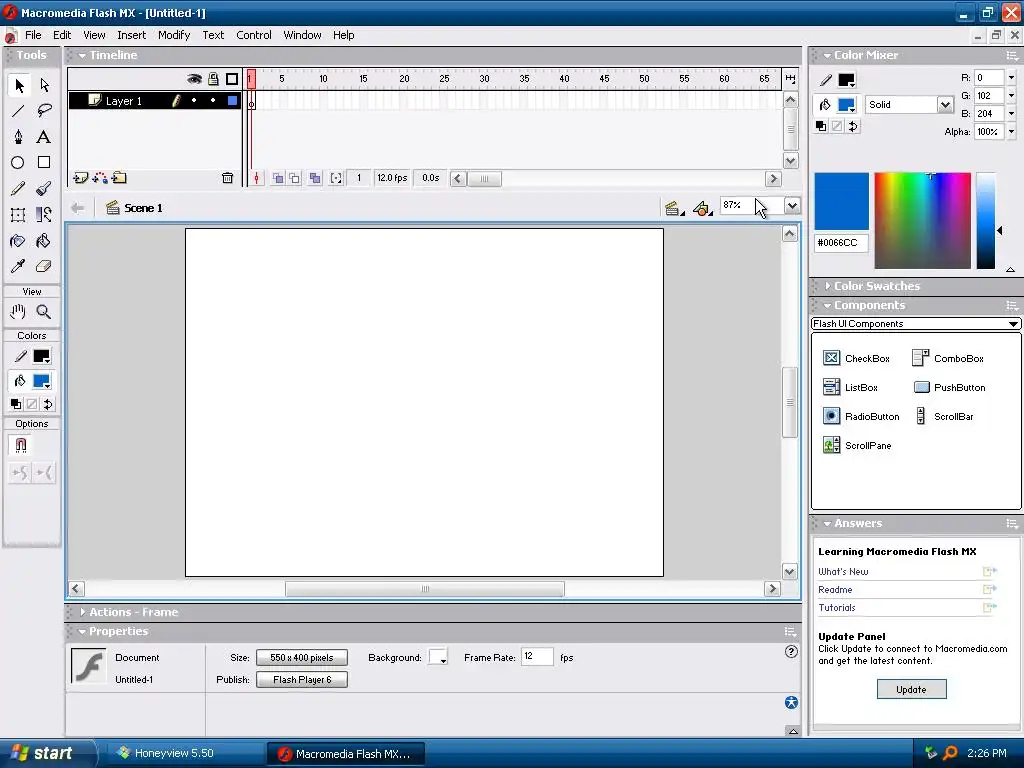The height and width of the screenshot is (768, 1024).
Task: Open the Control menu
Action: 254,35
